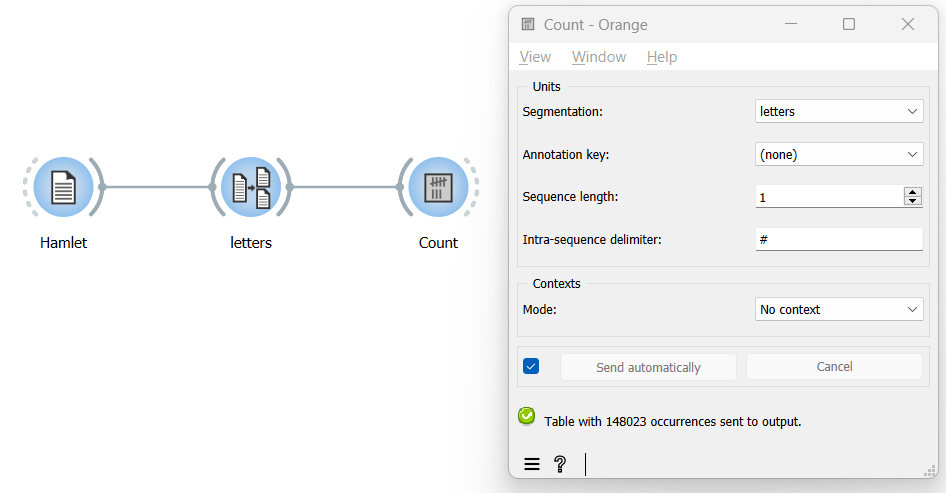This screenshot has width=946, height=493.
Task: Click the Count window title icon
Action: (x=528, y=24)
